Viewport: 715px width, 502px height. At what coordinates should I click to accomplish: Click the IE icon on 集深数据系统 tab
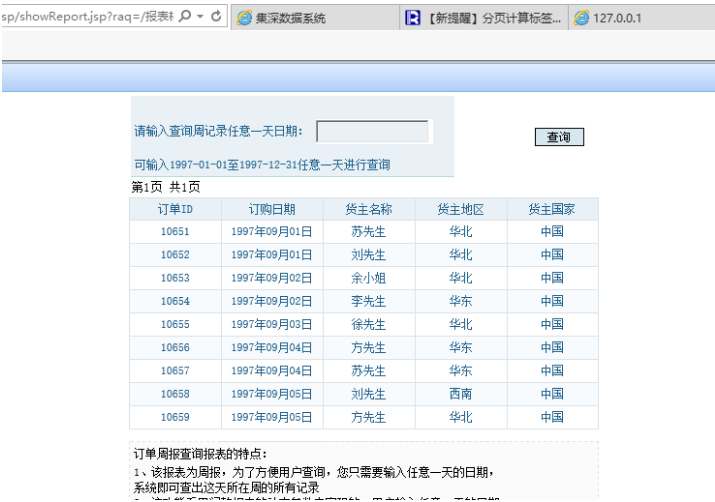click(244, 18)
